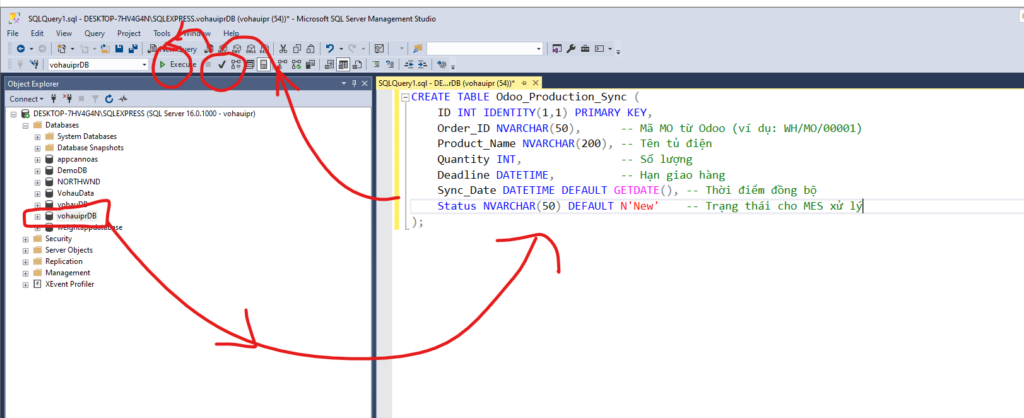Image resolution: width=1024 pixels, height=418 pixels.
Task: Open the Query menu
Action: [x=93, y=33]
